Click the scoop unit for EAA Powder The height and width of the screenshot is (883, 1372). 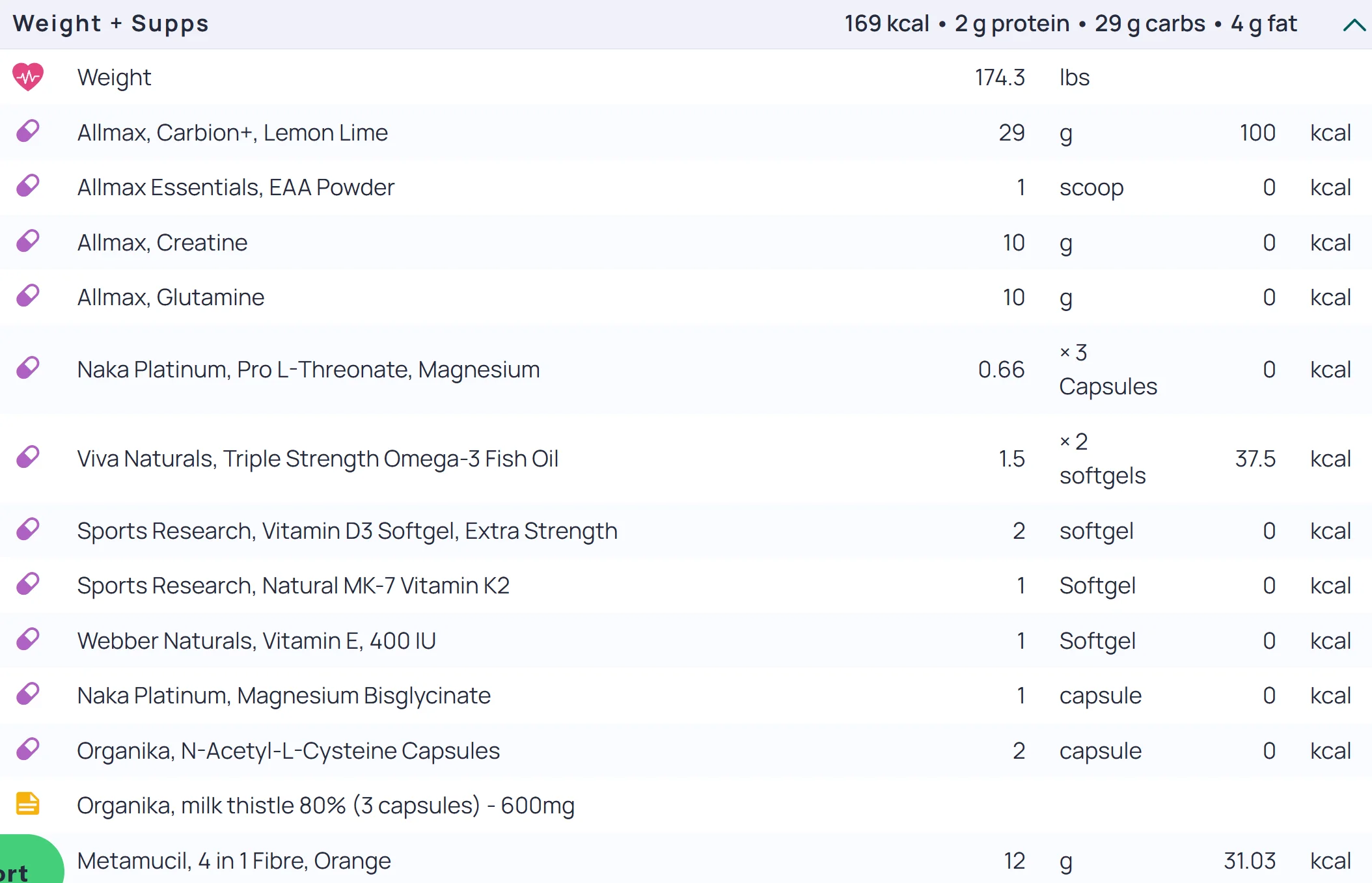(x=1091, y=187)
